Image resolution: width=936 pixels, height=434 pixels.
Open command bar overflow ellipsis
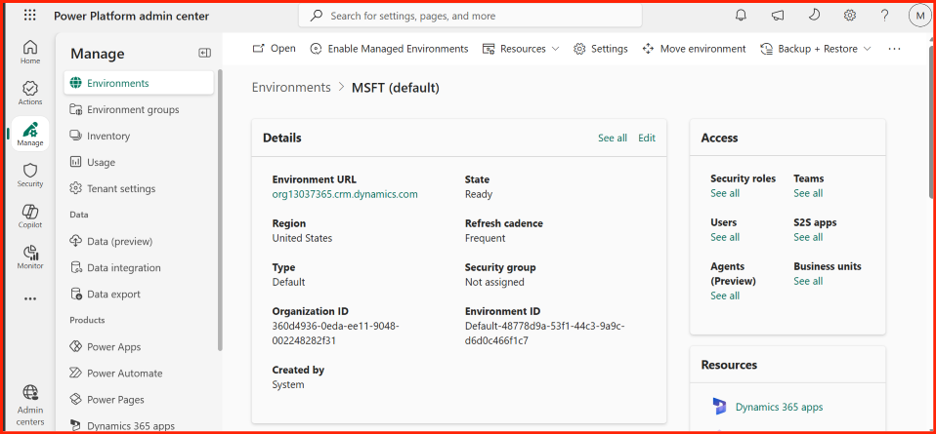(894, 48)
